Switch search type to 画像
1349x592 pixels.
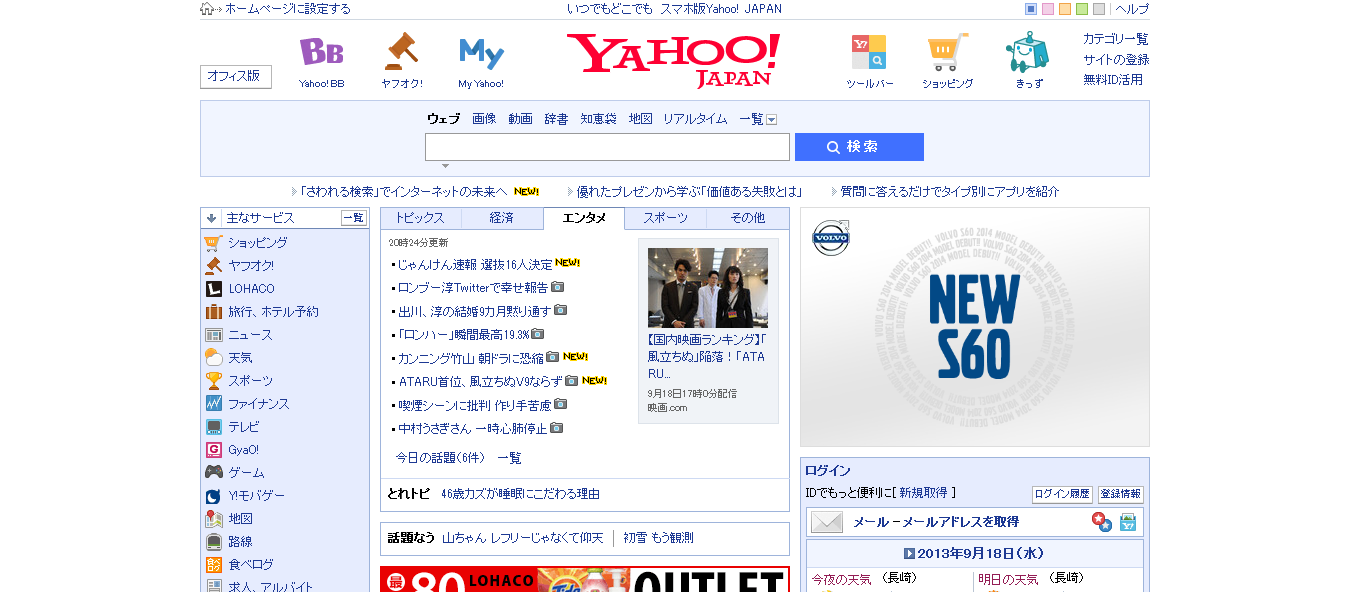tap(484, 119)
